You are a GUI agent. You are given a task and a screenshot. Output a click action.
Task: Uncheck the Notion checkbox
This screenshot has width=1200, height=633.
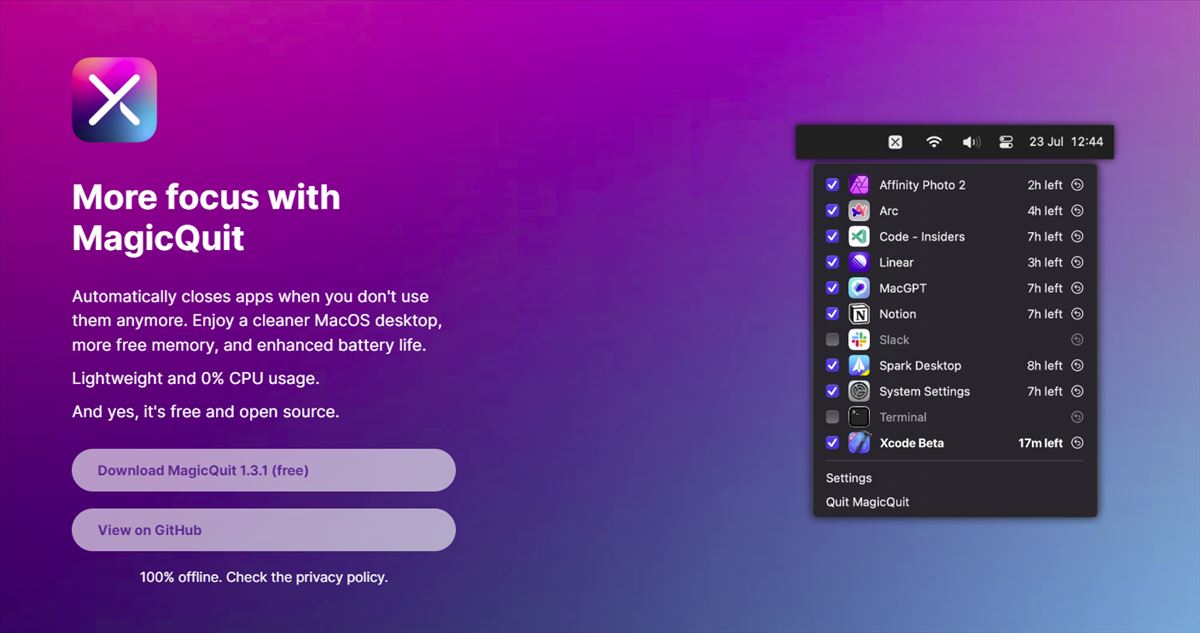tap(832, 314)
